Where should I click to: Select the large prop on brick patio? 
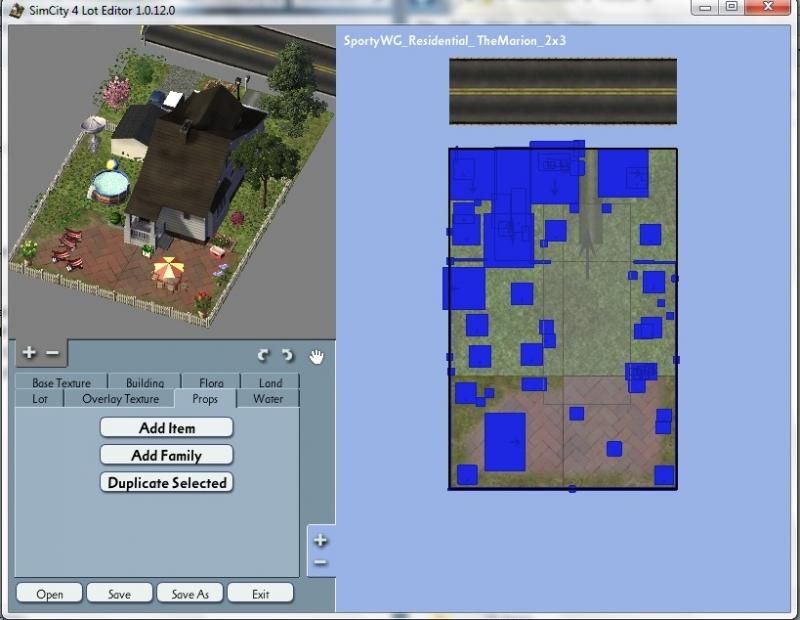click(505, 442)
